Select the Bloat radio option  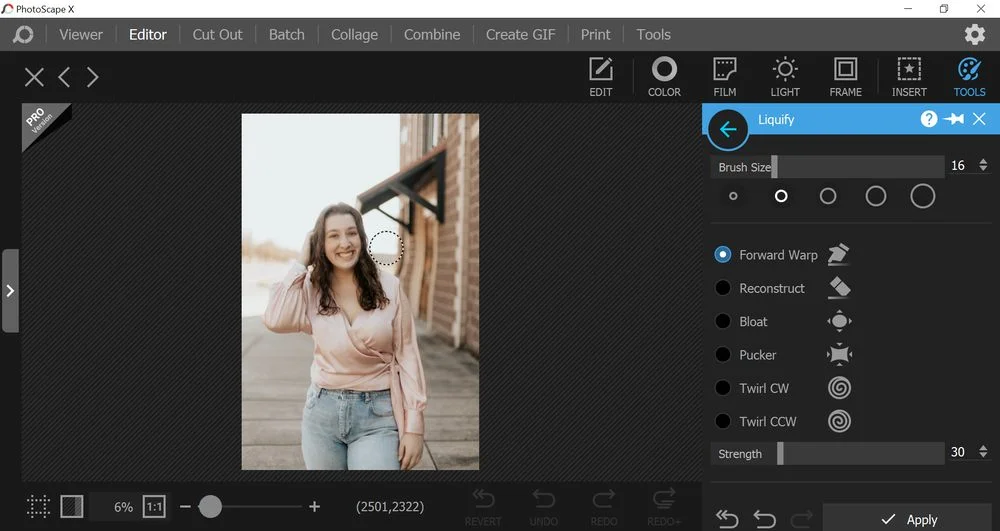pyautogui.click(x=723, y=321)
